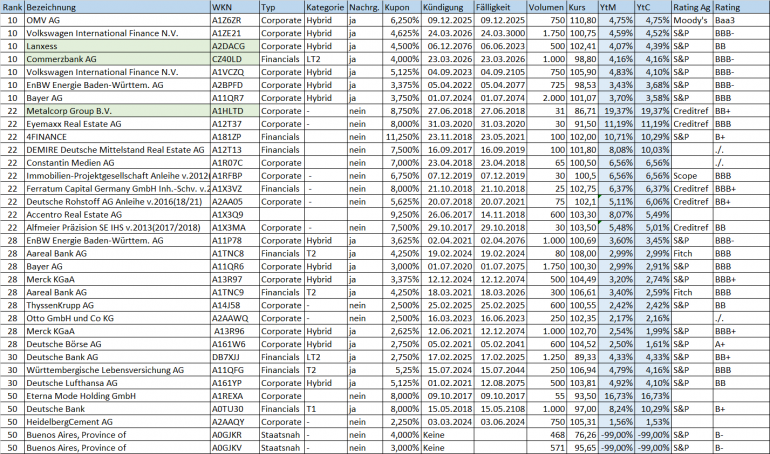Click the Nachrg. column header
The height and width of the screenshot is (454, 770).
click(x=365, y=7)
